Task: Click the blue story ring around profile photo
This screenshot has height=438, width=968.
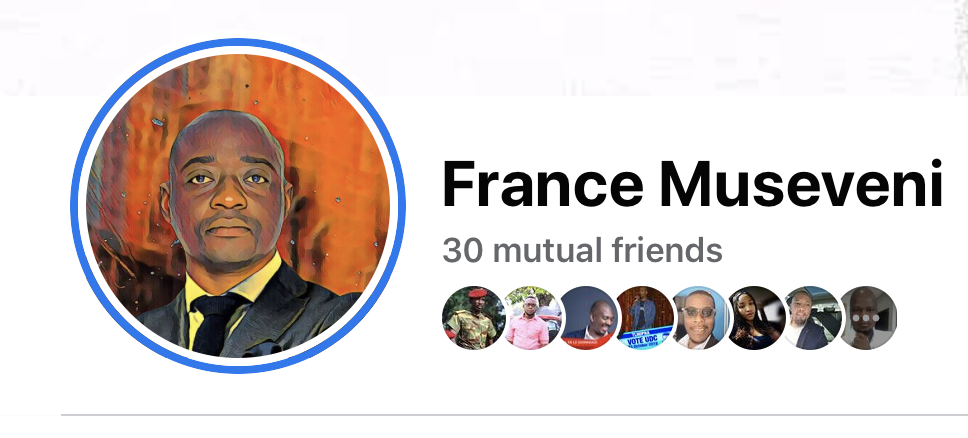Action: coord(238,42)
